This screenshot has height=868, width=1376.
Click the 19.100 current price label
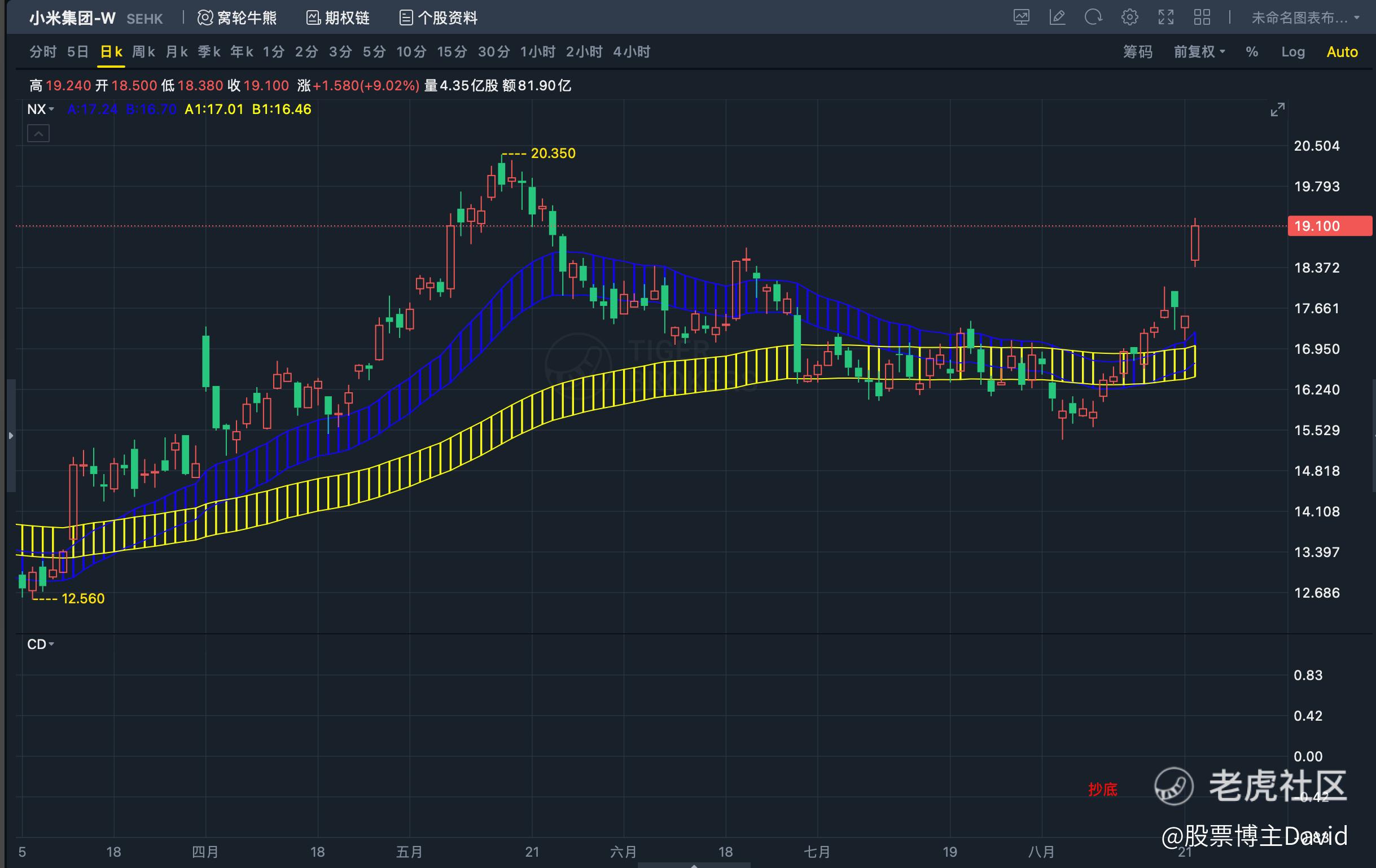(1330, 226)
